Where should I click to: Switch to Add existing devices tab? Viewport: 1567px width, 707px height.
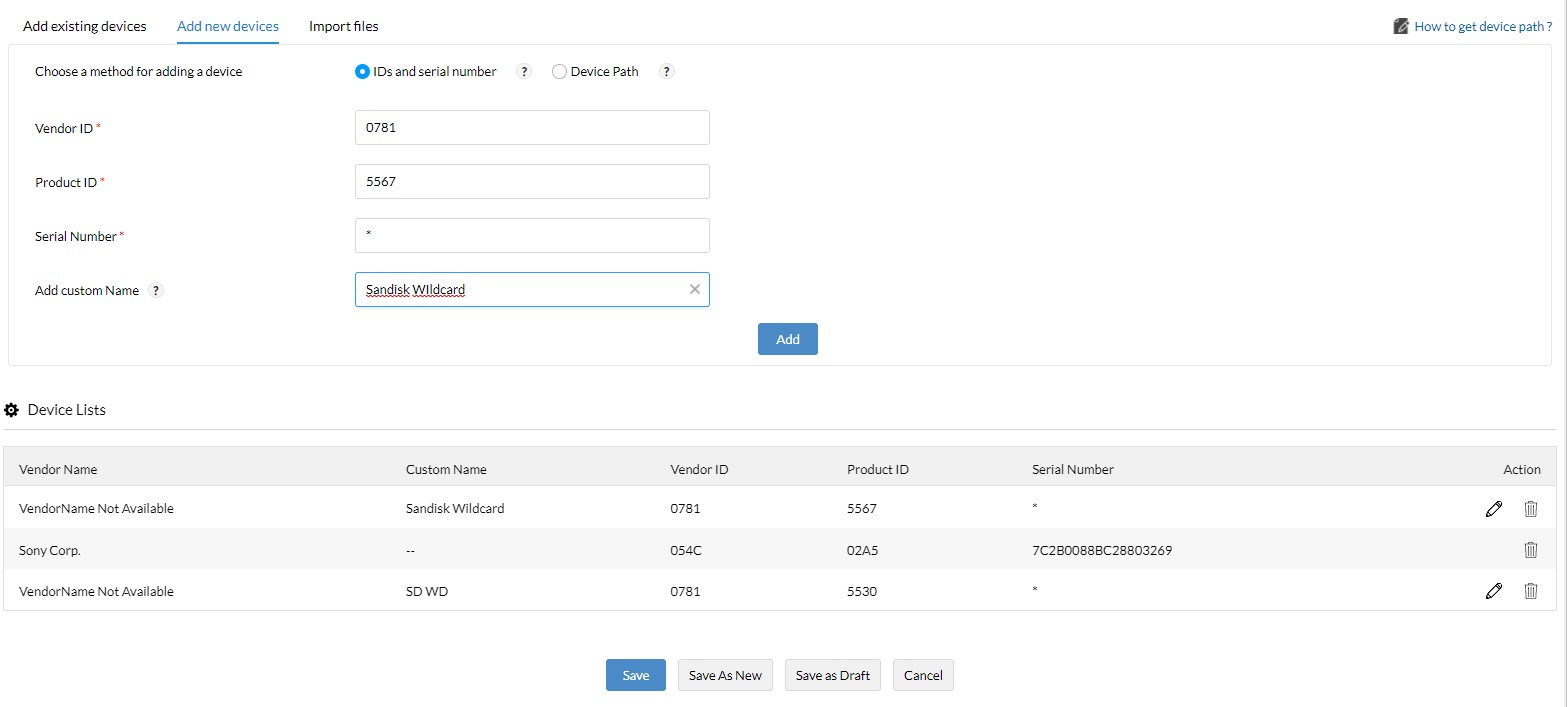pos(85,26)
